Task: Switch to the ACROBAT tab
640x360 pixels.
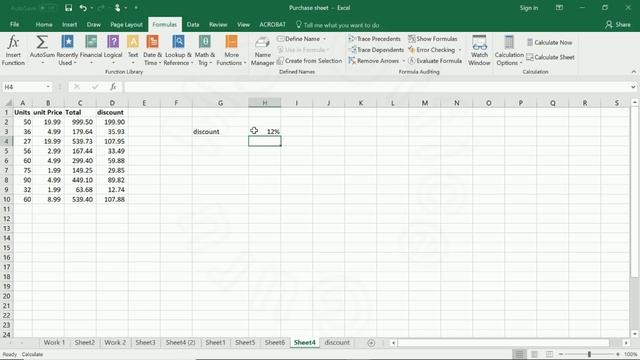Action: click(272, 24)
